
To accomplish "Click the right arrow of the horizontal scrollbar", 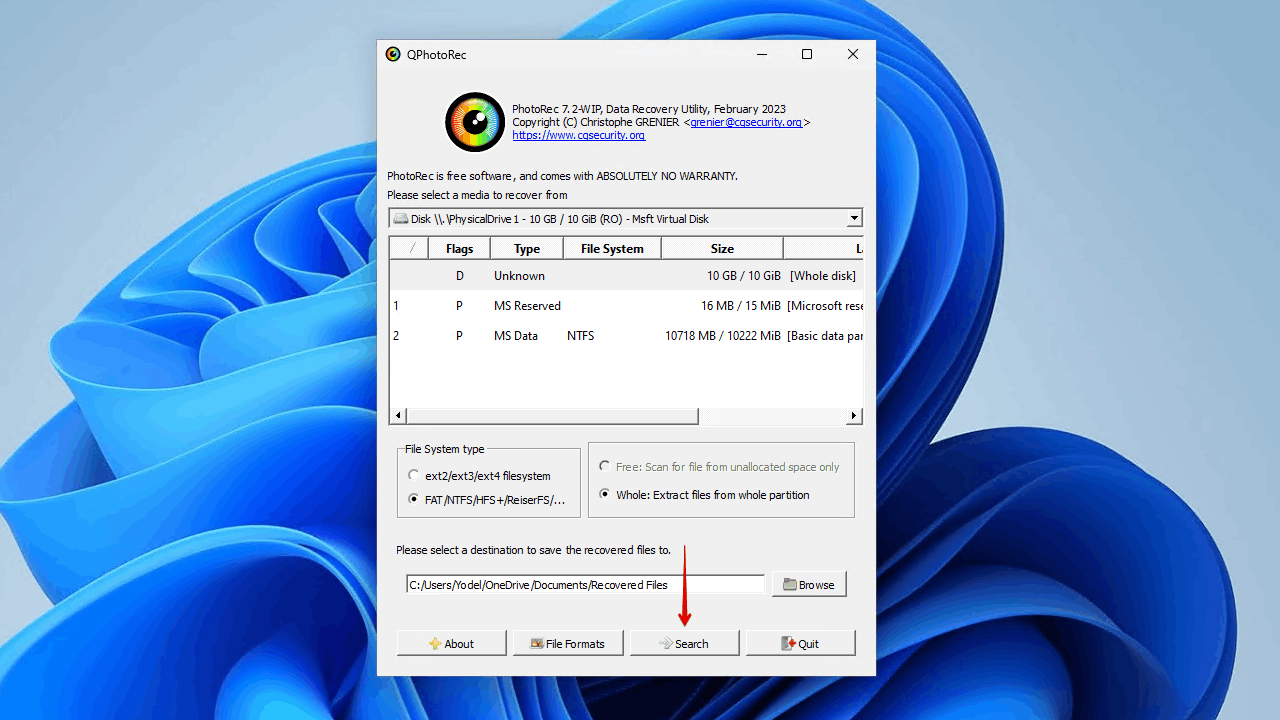I will coord(853,414).
